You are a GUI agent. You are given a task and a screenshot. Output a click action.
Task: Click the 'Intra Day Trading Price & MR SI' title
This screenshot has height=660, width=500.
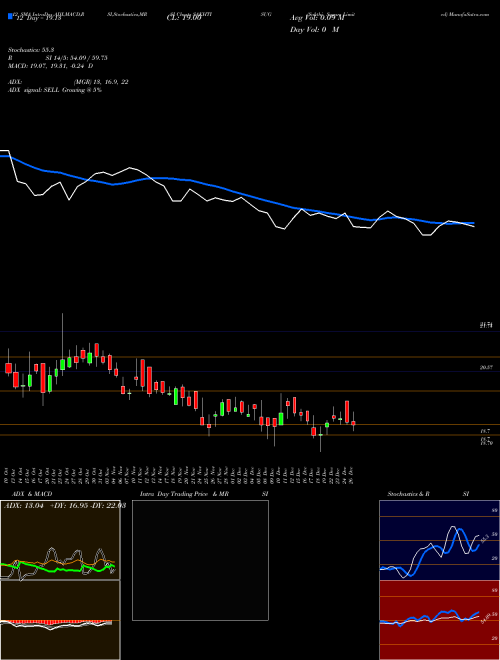tap(204, 494)
